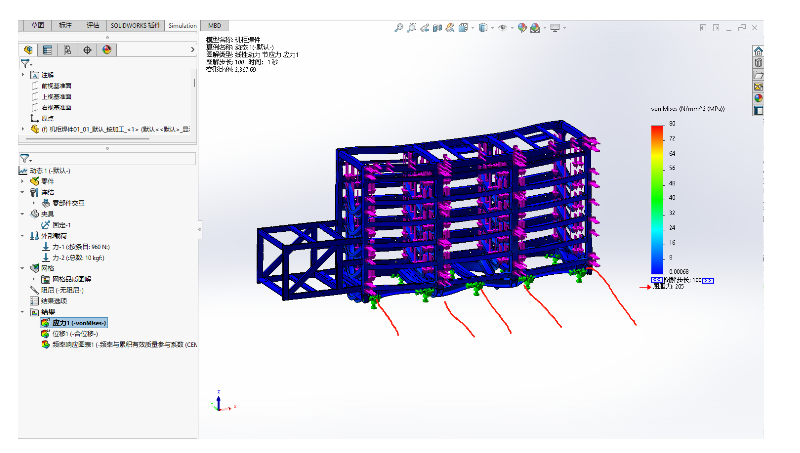The height and width of the screenshot is (453, 800).
Task: Switch to the MBD tab
Action: (215, 25)
